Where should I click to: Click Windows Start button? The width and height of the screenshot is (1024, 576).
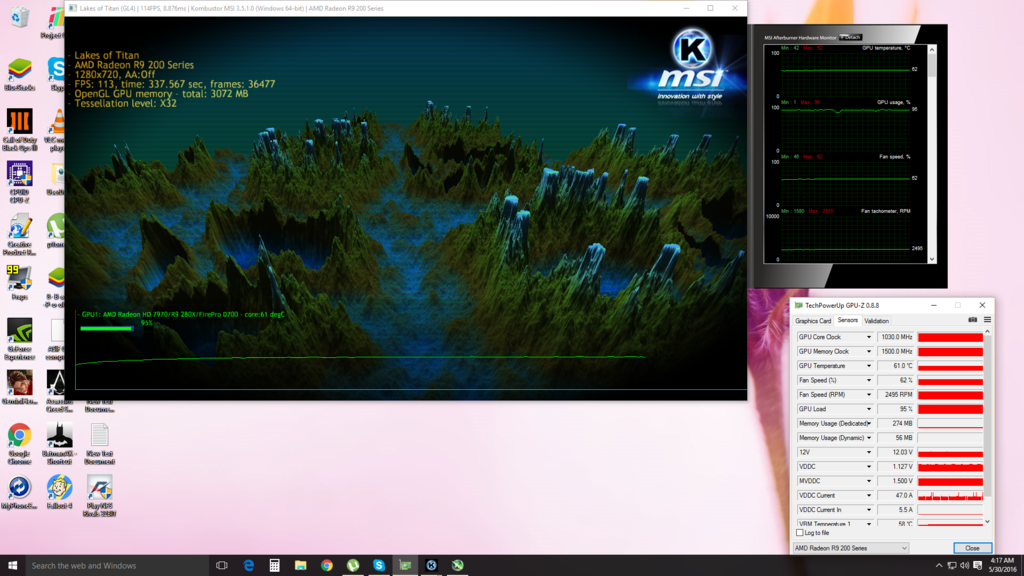click(x=12, y=566)
